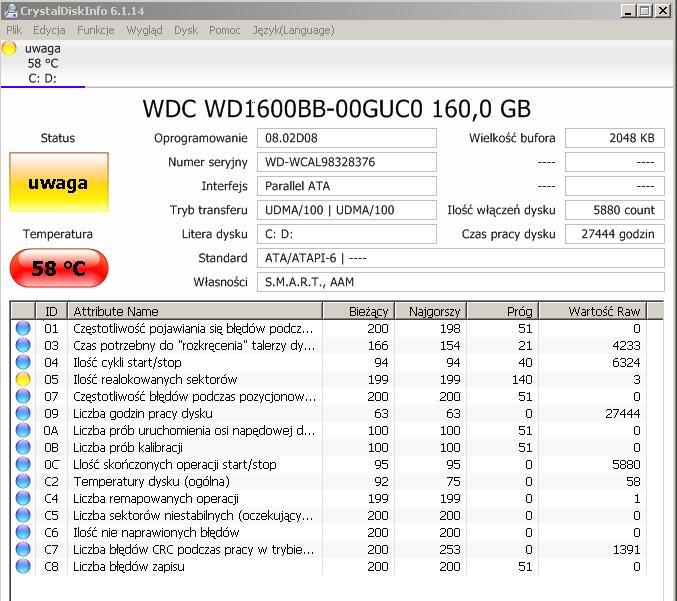
Task: Open the Język(Language) menu
Action: 293,30
